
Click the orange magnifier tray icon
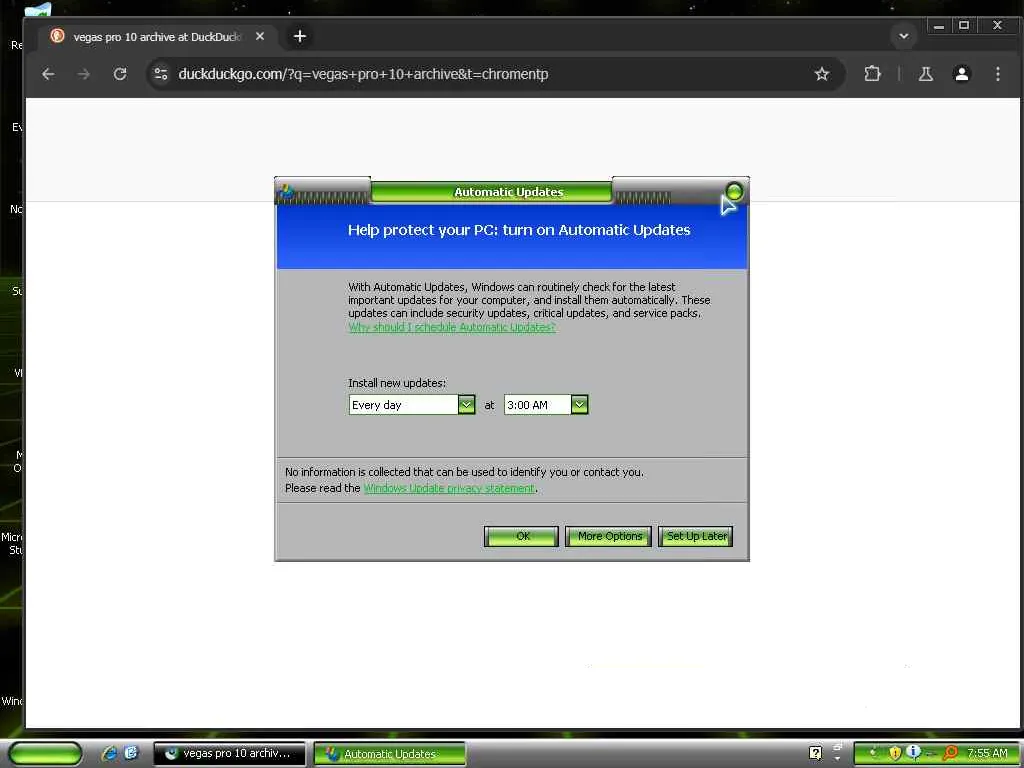pos(951,753)
